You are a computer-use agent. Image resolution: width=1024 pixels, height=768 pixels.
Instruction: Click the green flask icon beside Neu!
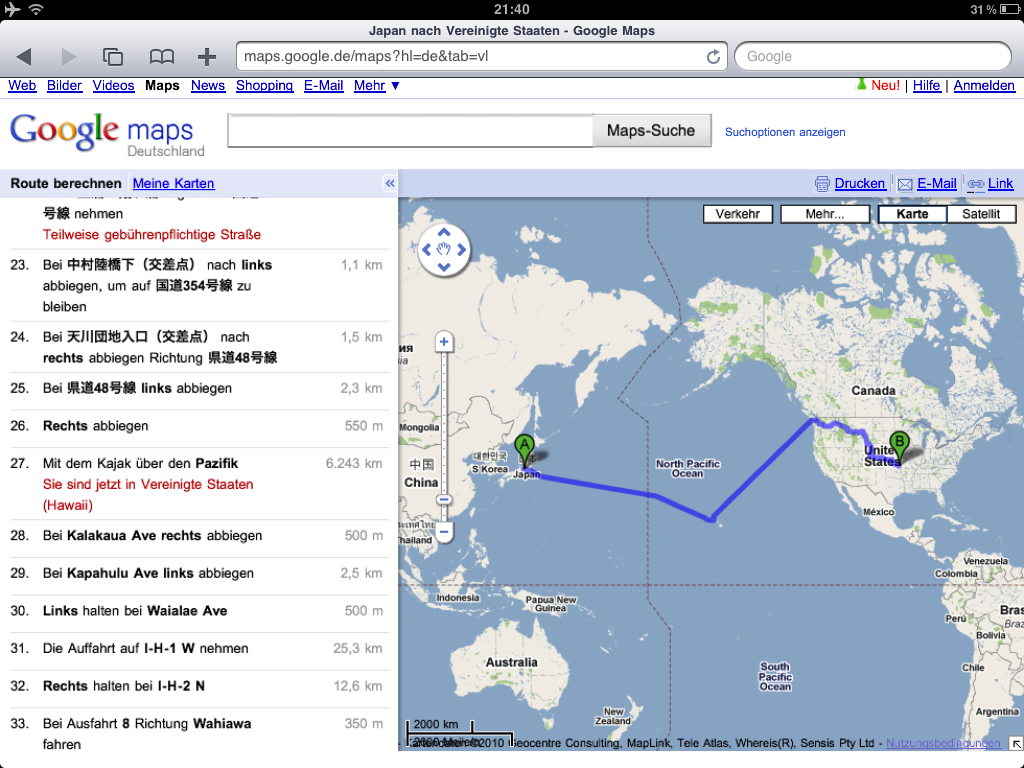[861, 84]
